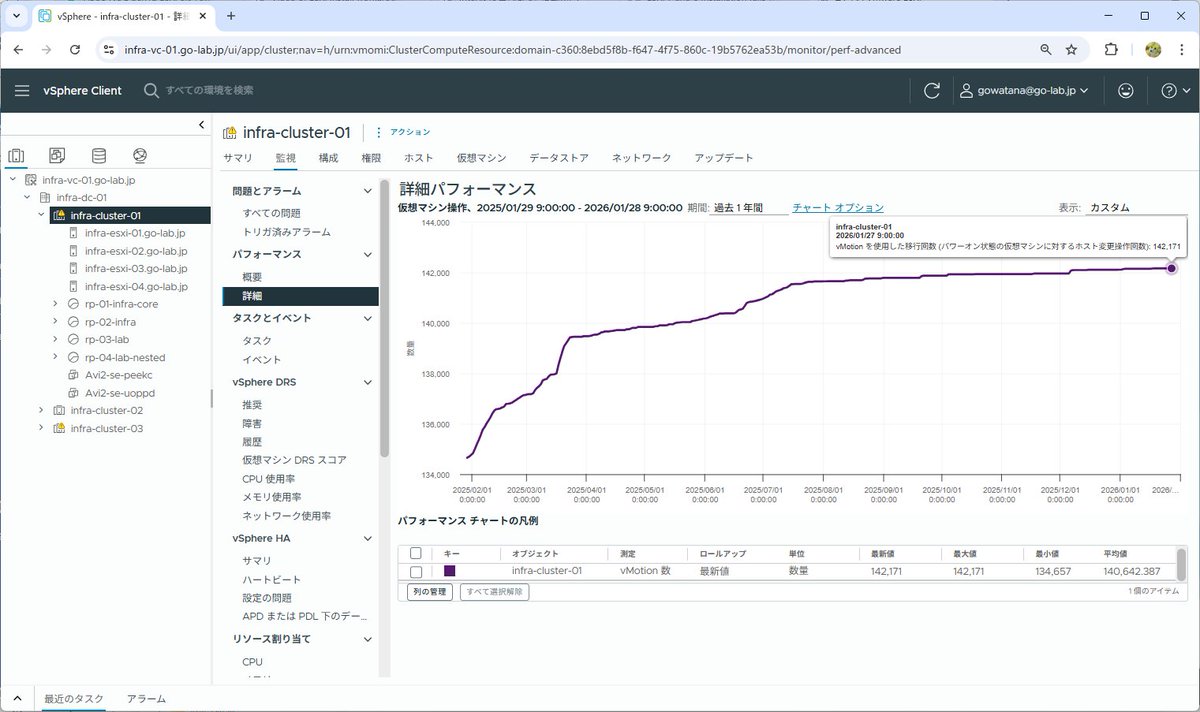Open the 仮想マシン tab

481,158
